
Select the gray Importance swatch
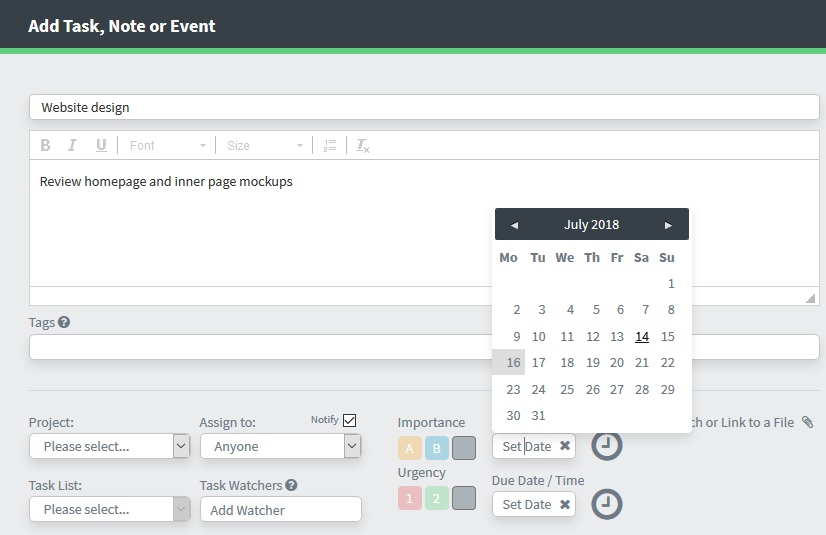(464, 448)
